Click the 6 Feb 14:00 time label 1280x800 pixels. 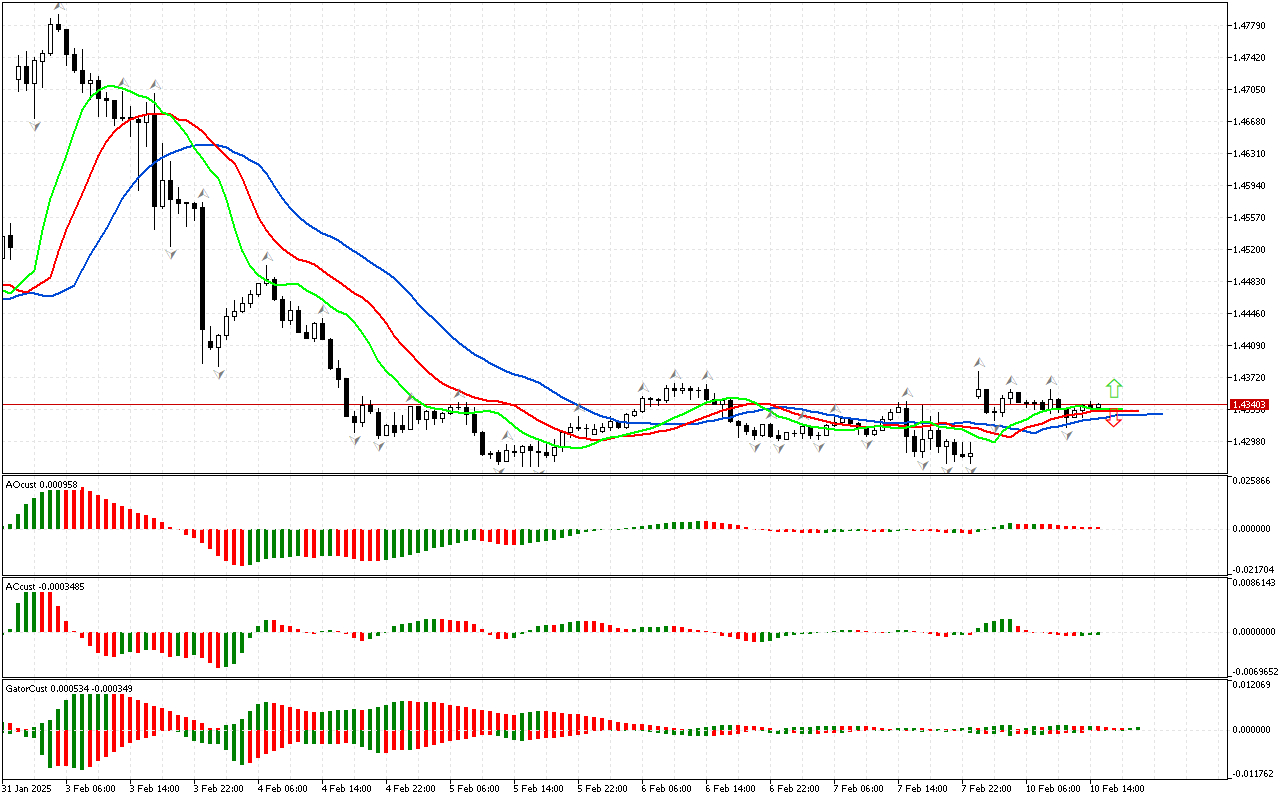(729, 789)
